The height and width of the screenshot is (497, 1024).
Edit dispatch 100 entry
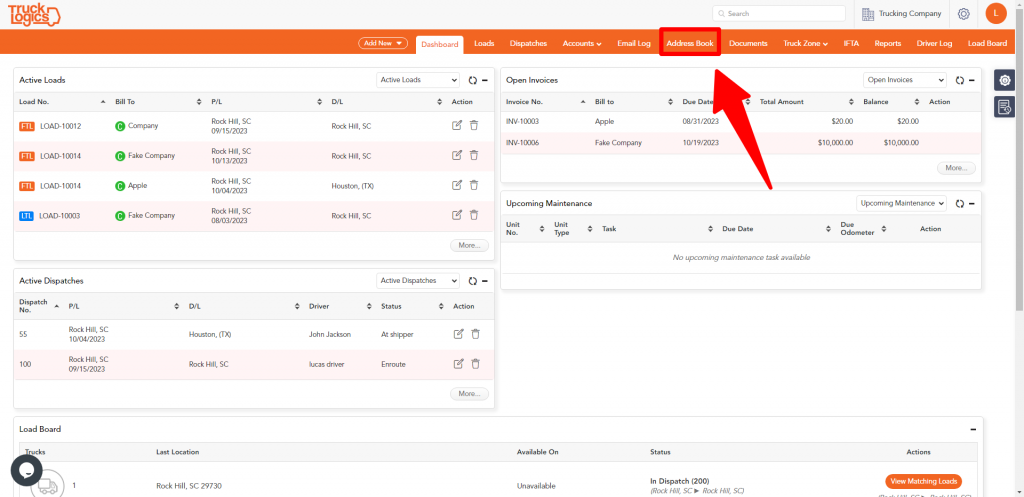coord(458,364)
